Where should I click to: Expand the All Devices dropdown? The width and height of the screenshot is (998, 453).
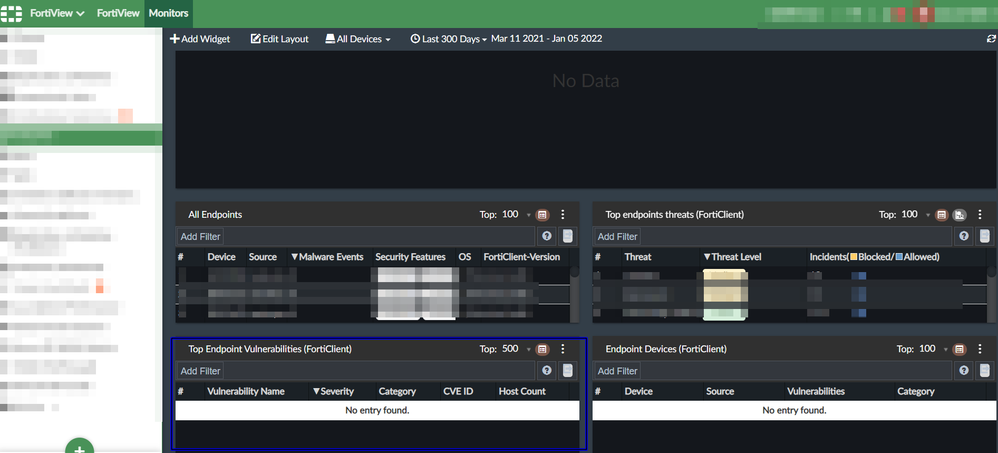pos(357,39)
